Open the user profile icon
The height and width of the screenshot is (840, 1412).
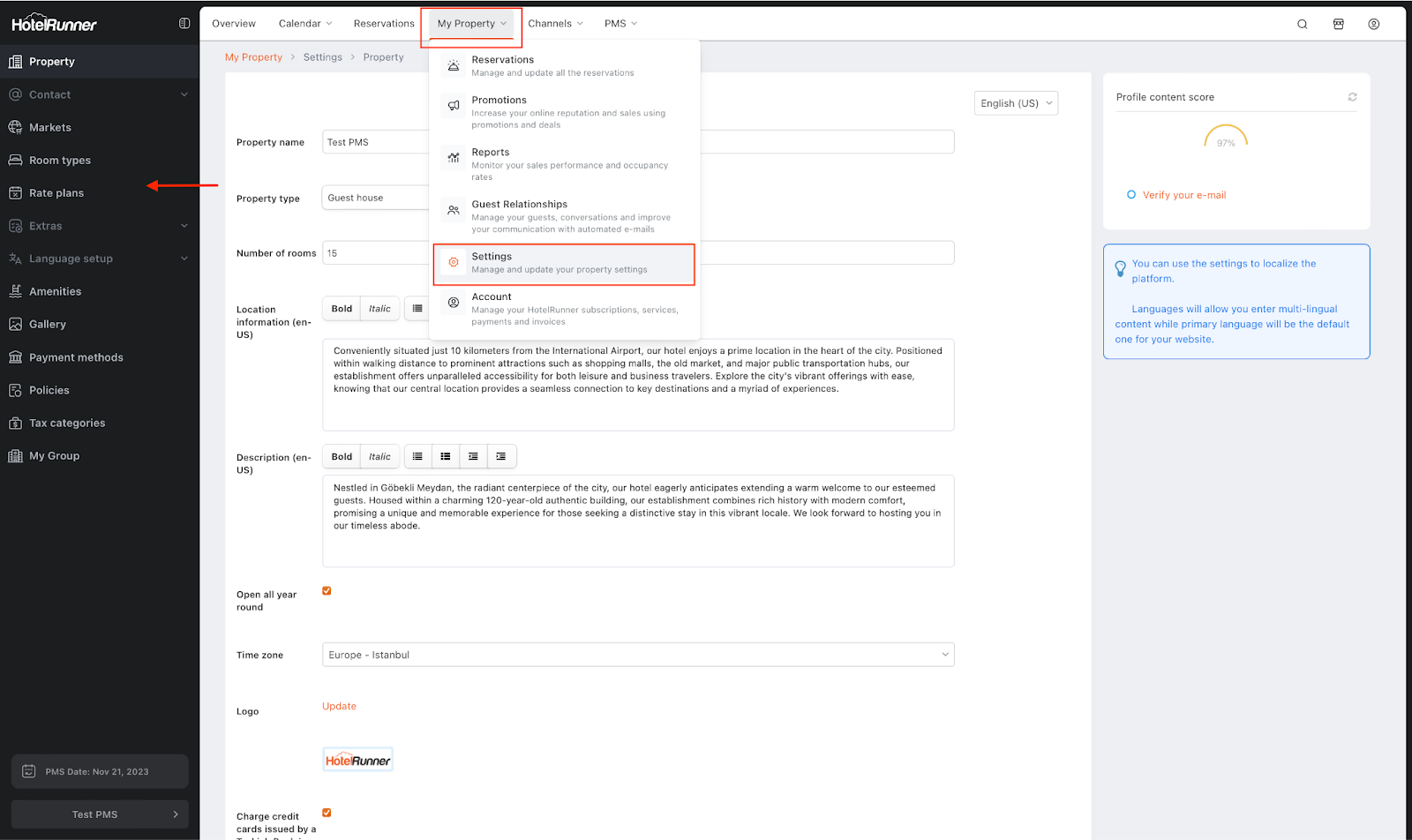coord(1373,24)
